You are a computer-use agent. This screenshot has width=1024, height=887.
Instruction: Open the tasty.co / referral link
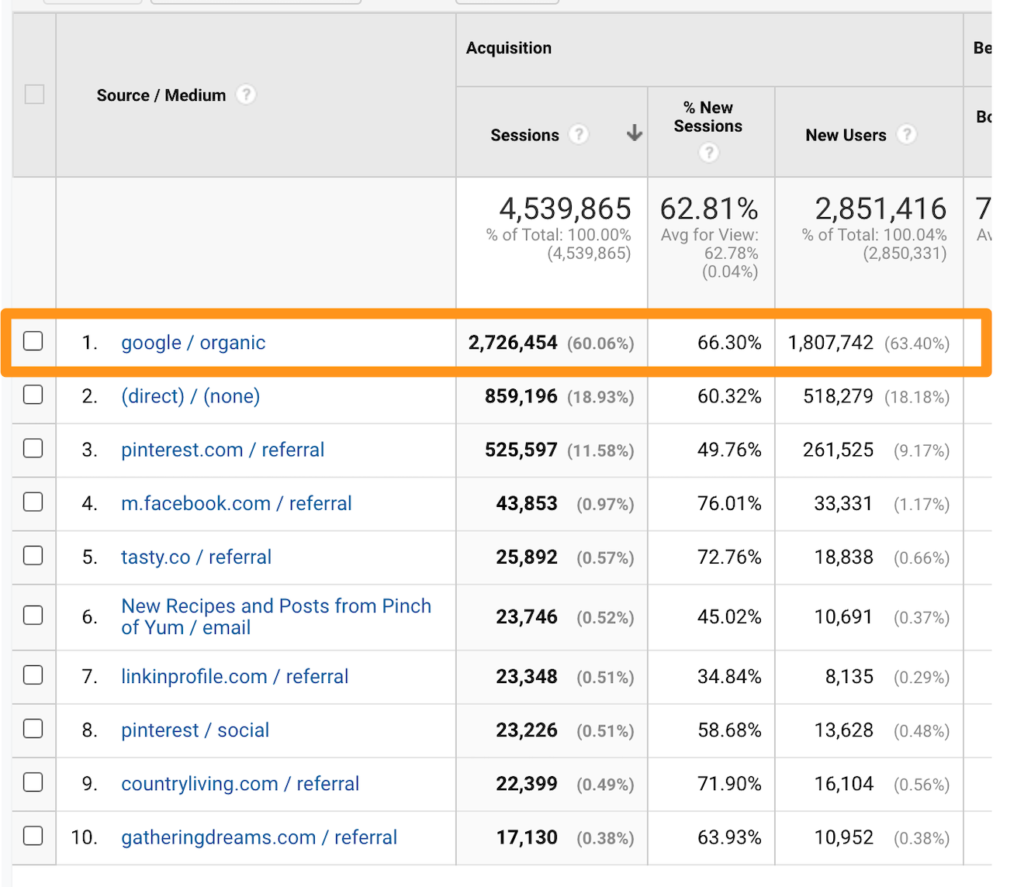click(196, 556)
